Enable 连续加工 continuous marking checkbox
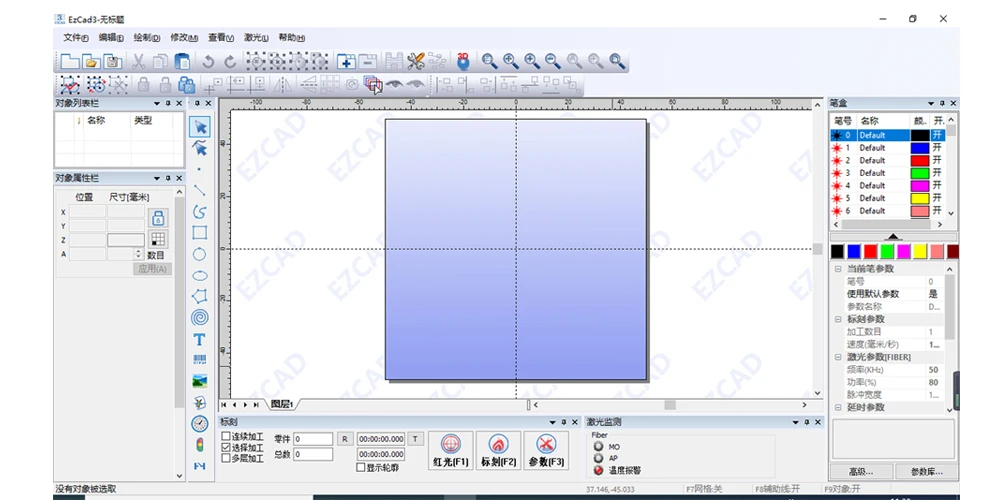The image size is (1000, 500). click(x=226, y=436)
